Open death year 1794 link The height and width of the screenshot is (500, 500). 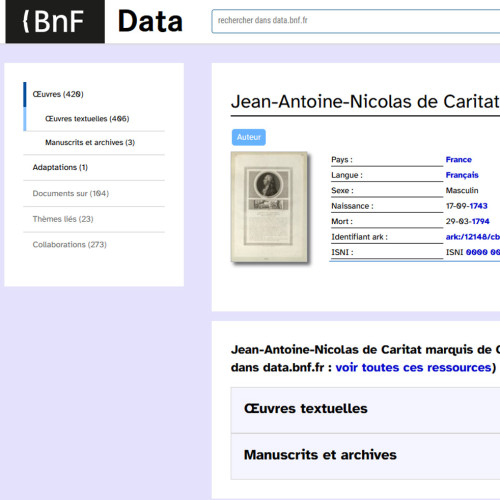tap(480, 221)
